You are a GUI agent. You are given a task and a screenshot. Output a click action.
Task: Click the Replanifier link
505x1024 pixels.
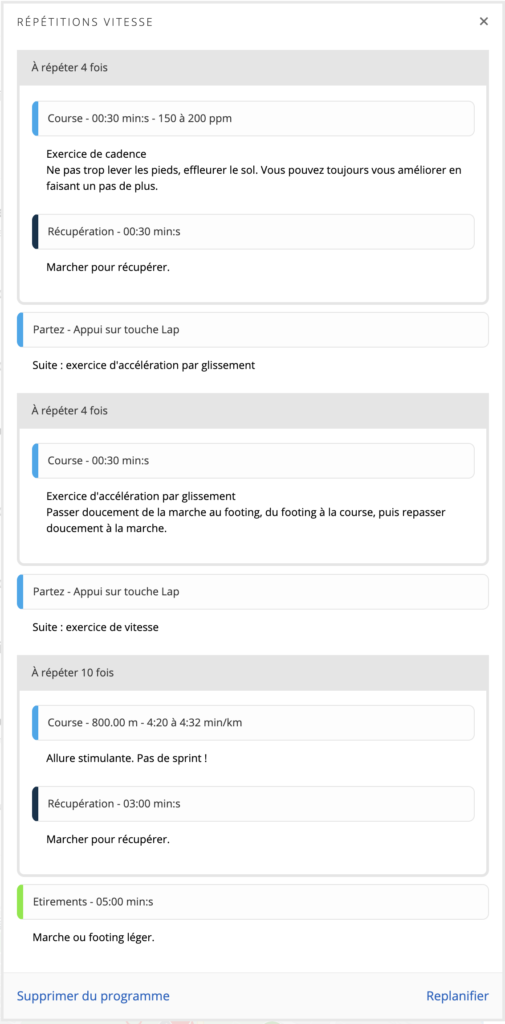coord(457,996)
